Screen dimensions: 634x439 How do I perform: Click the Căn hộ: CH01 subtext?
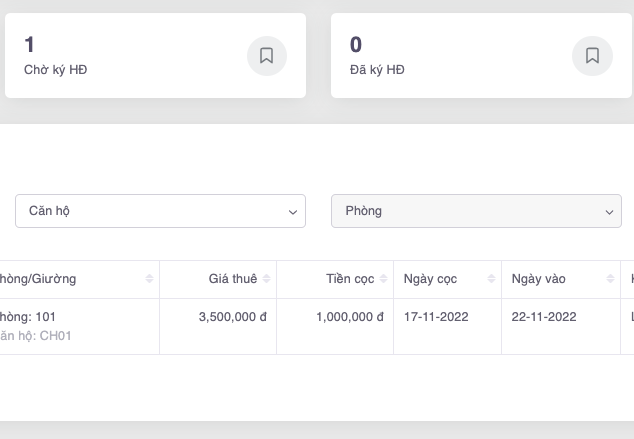[35, 336]
